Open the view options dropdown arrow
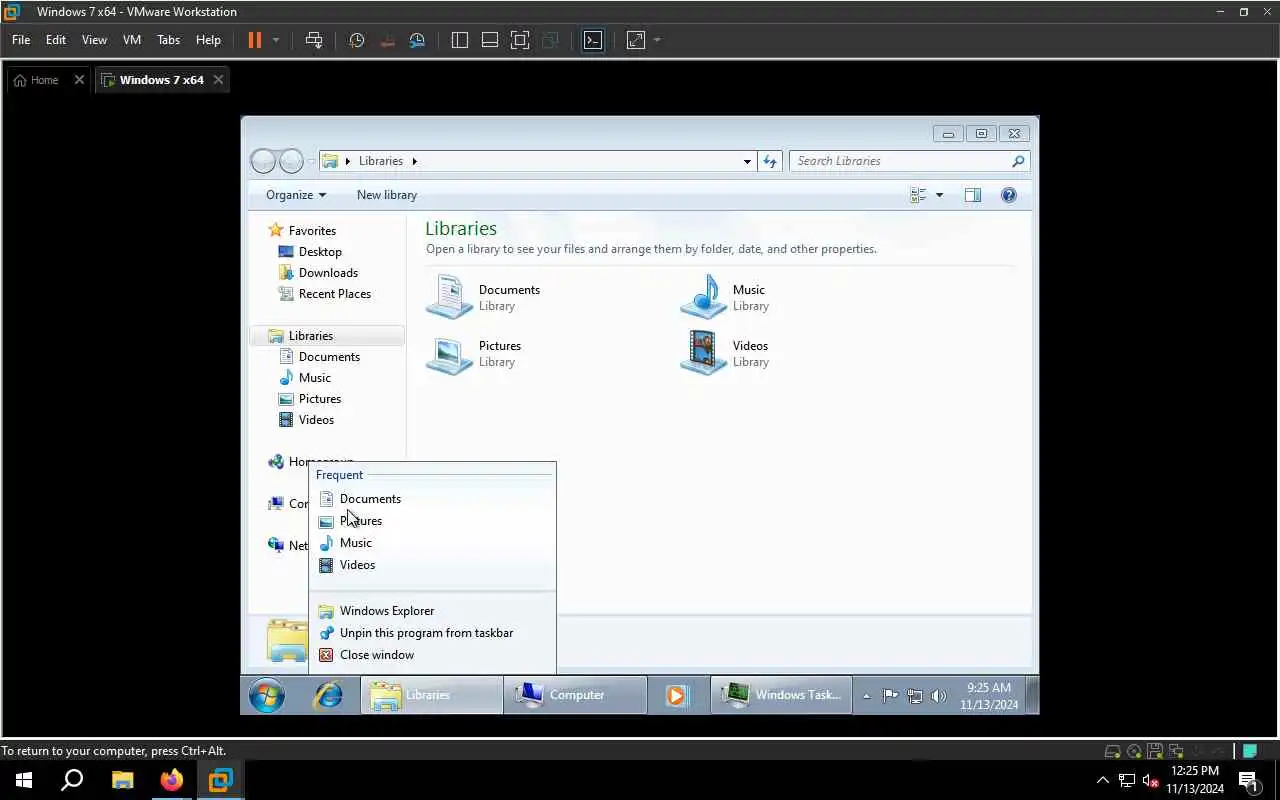The width and height of the screenshot is (1280, 800). click(939, 195)
